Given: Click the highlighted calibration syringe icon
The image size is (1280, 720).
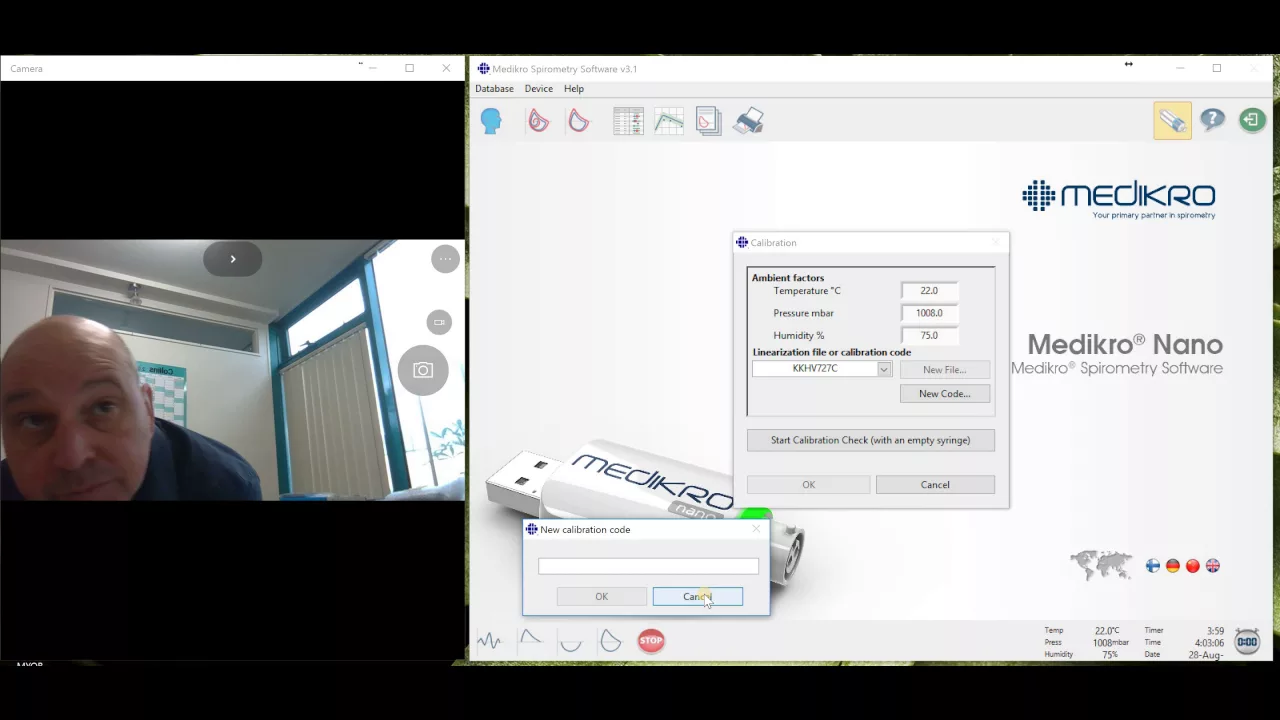Looking at the screenshot, I should pyautogui.click(x=1172, y=121).
